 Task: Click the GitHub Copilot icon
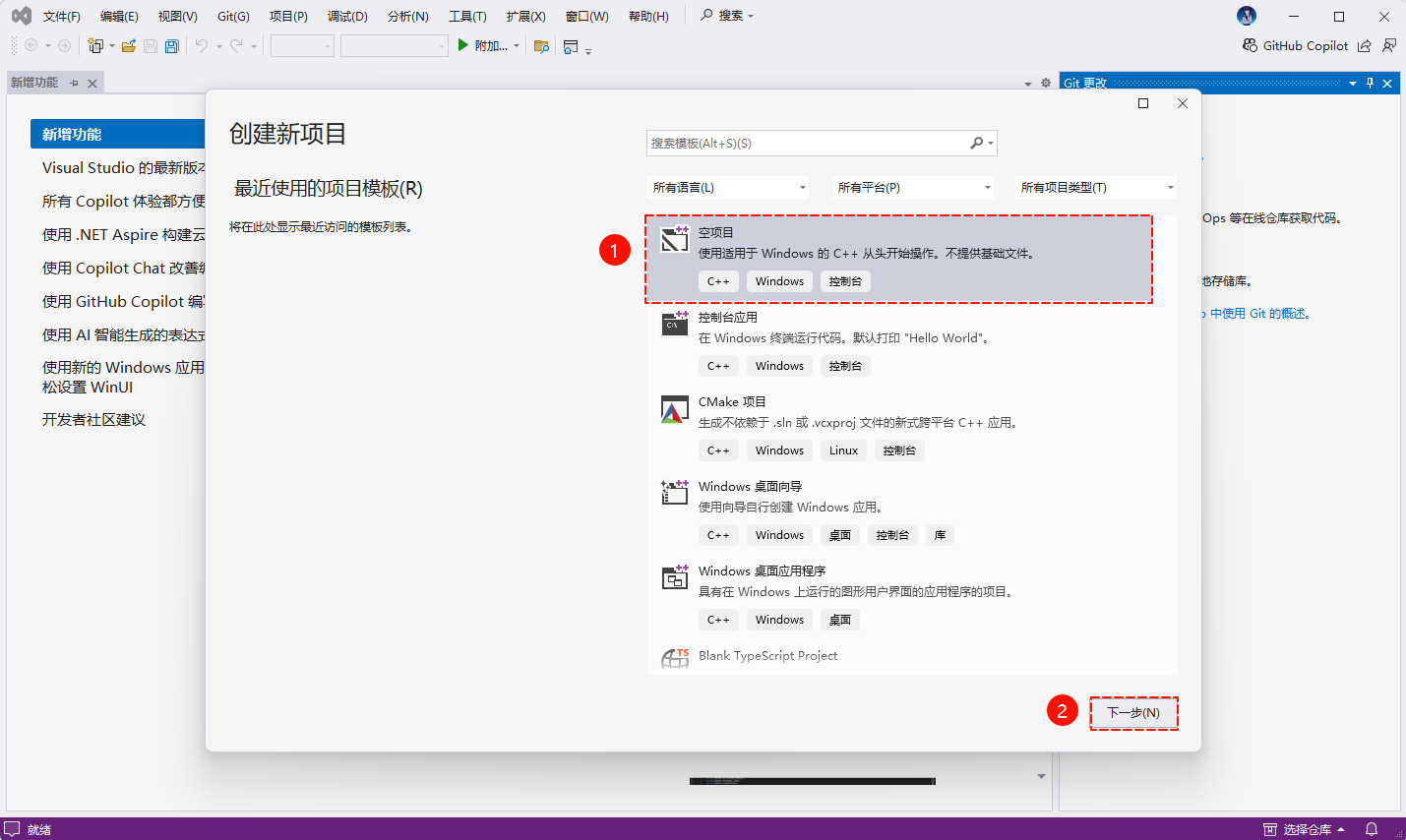(1250, 46)
